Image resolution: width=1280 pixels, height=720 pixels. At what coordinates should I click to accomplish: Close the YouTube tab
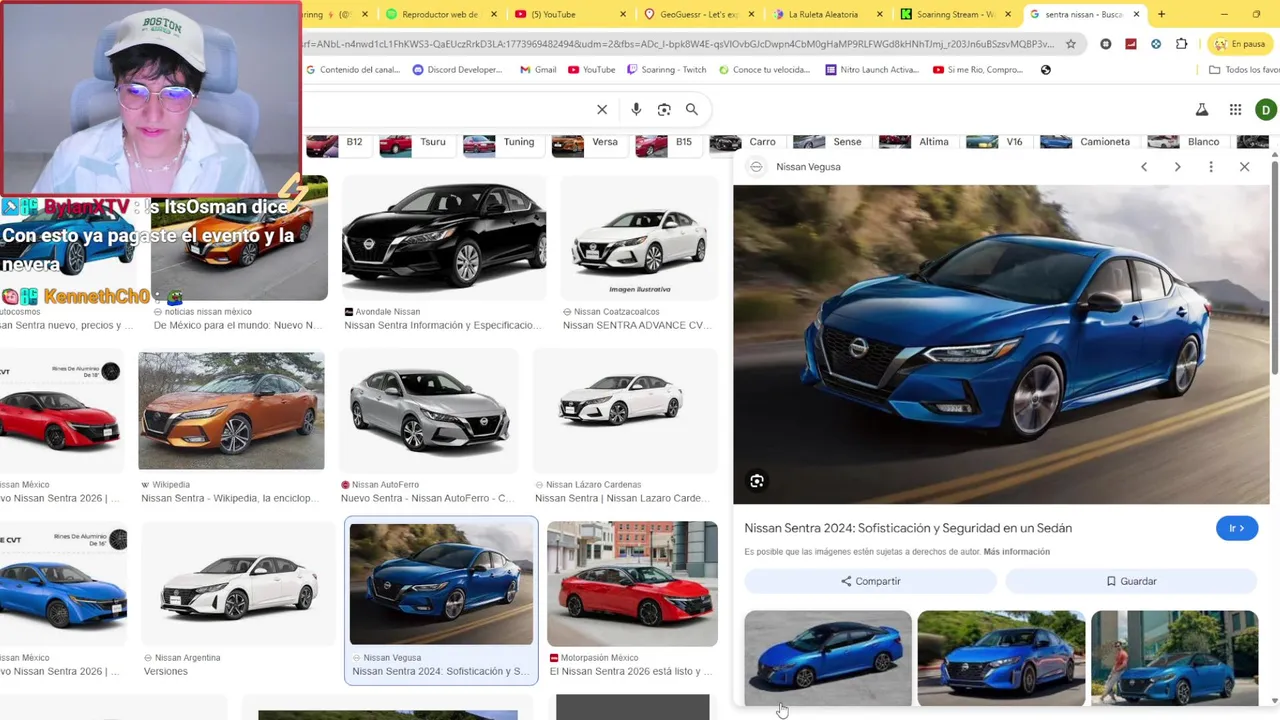click(623, 14)
